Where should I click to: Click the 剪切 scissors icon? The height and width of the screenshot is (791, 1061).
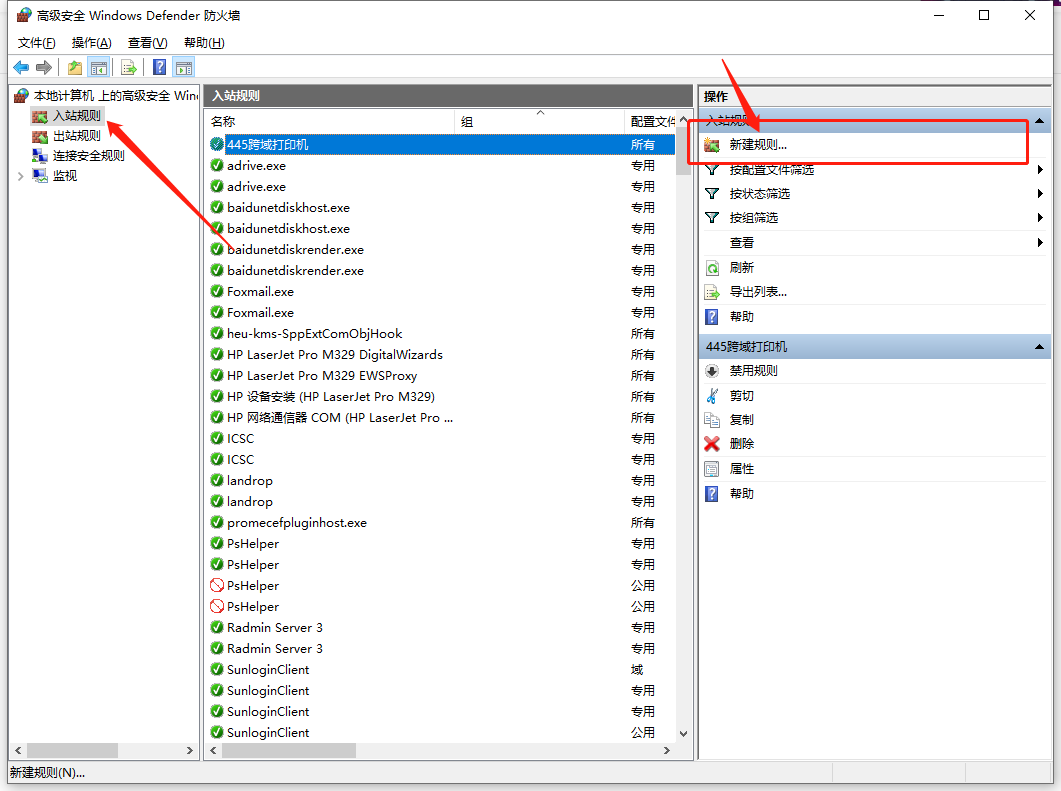click(713, 396)
